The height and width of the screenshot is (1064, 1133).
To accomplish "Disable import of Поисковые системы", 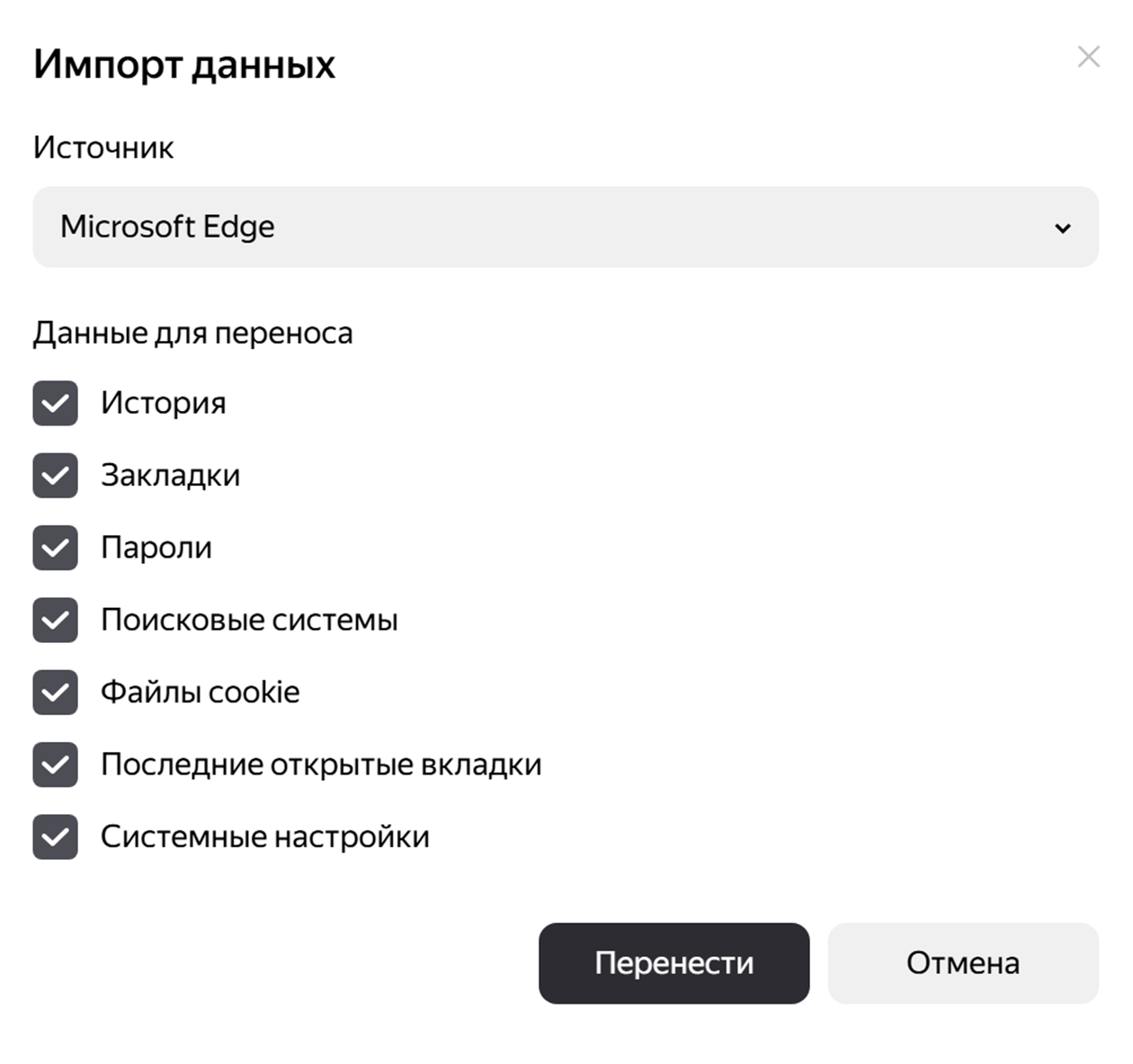I will pos(56,621).
